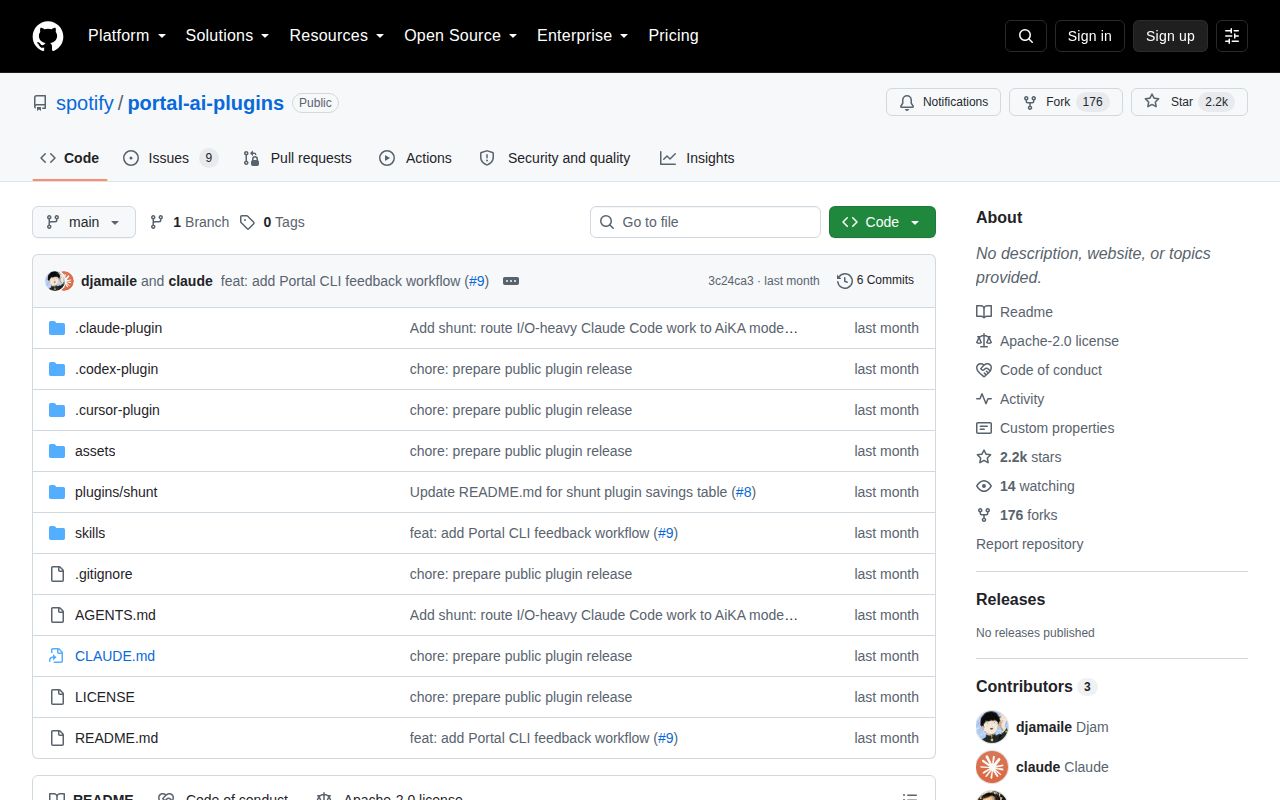Expand the Platform menu
Viewport: 1280px width, 800px height.
click(x=126, y=36)
